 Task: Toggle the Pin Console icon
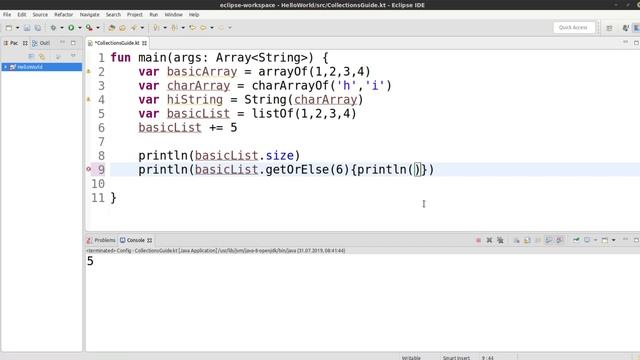(576, 240)
